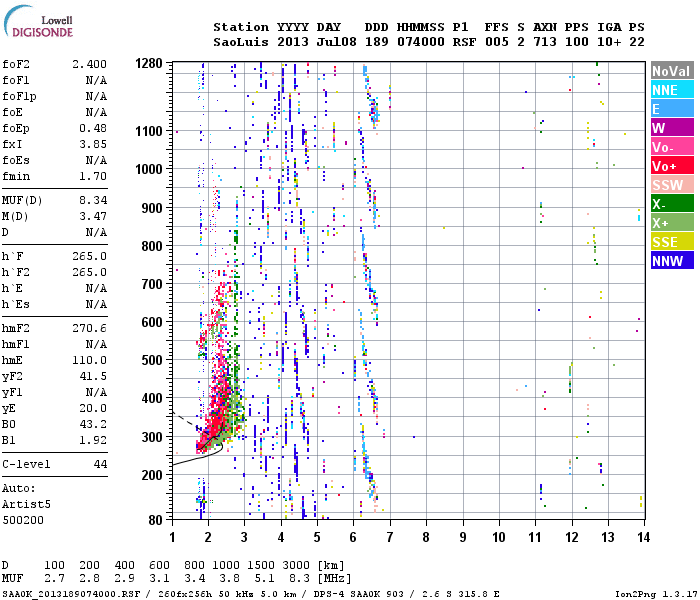Image resolution: width=700 pixels, height=600 pixels.
Task: Click the hmF2 value 270.6
Action: point(89,328)
